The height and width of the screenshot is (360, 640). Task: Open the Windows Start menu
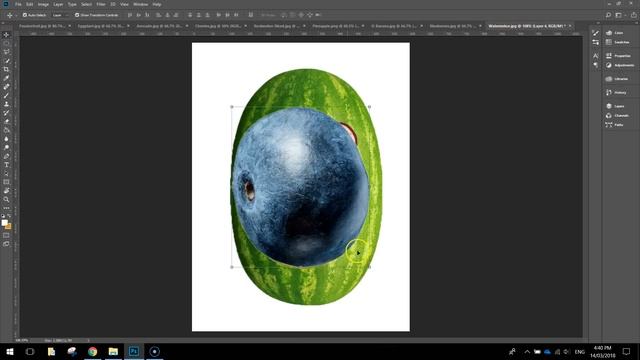pyautogui.click(x=10, y=351)
